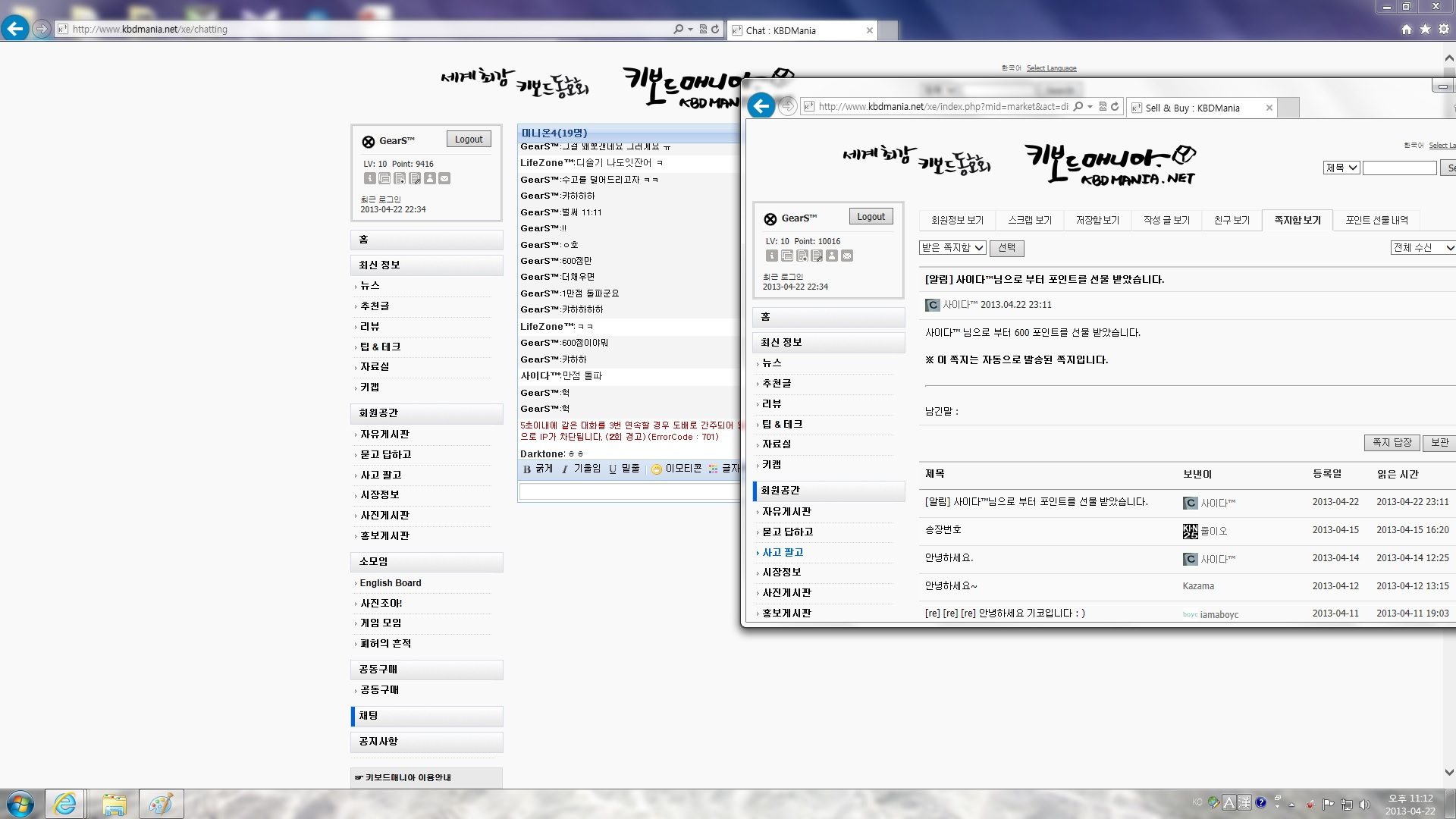This screenshot has height=819, width=1456.
Task: Open the 전체 수신 filter dropdown
Action: coord(1423,248)
